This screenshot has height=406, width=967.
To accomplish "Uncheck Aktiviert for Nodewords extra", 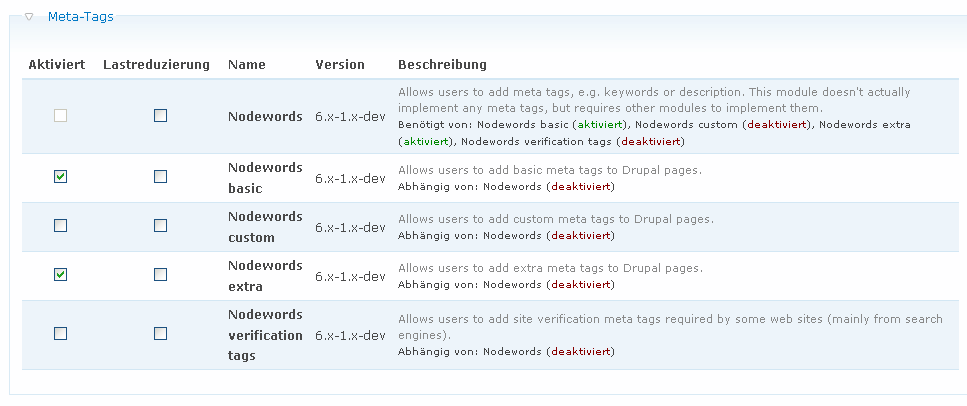I will click(60, 275).
